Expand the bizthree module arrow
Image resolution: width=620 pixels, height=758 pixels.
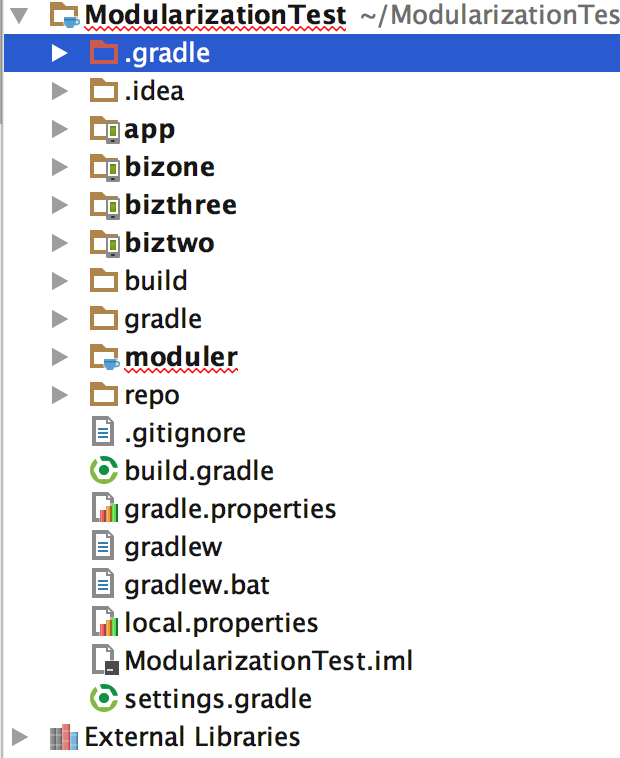[59, 204]
